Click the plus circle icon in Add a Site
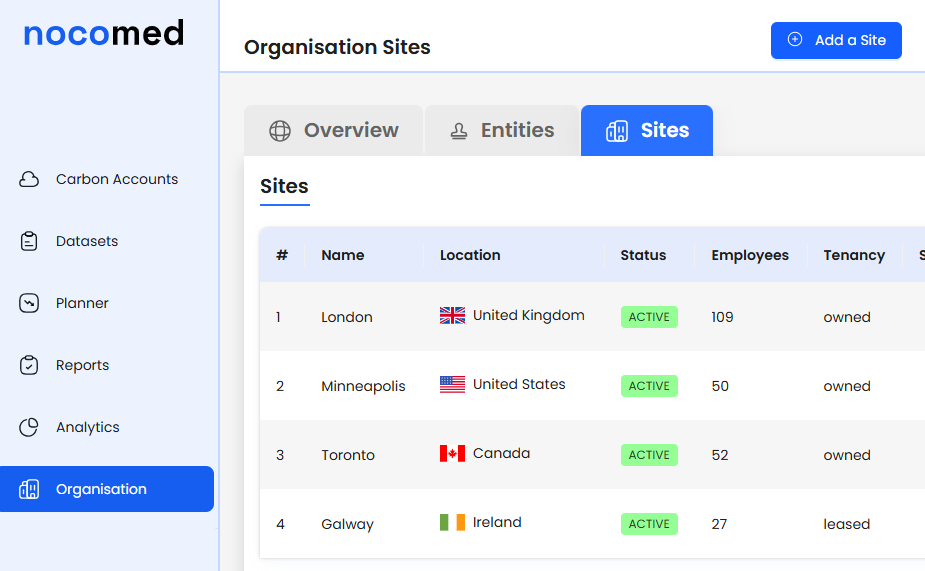 [795, 40]
